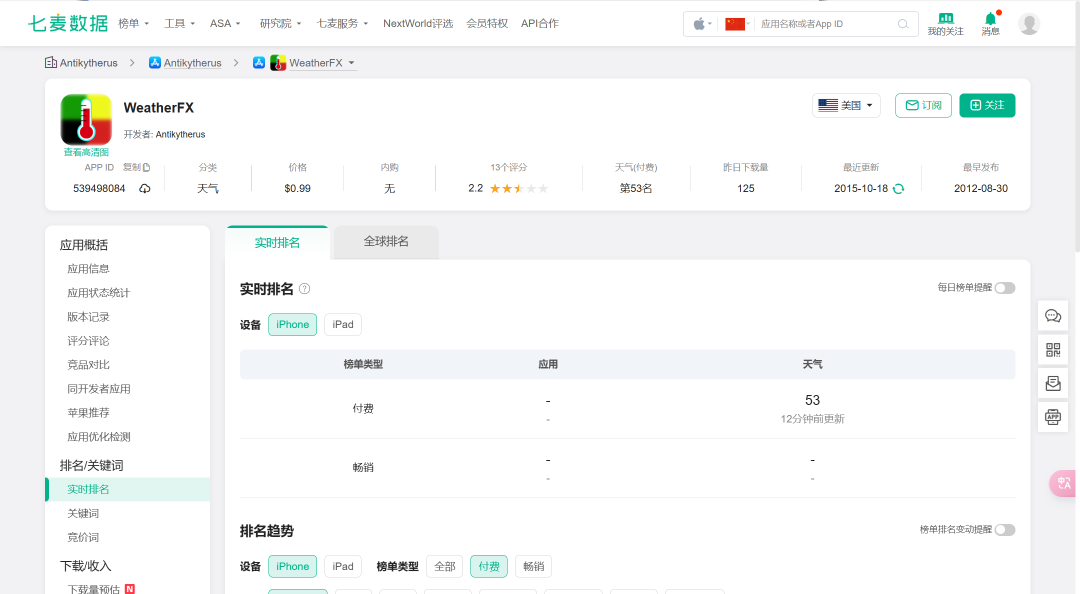Viewport: 1080px width, 594px height.
Task: Click the app name or App ID search field
Action: pyautogui.click(x=825, y=24)
